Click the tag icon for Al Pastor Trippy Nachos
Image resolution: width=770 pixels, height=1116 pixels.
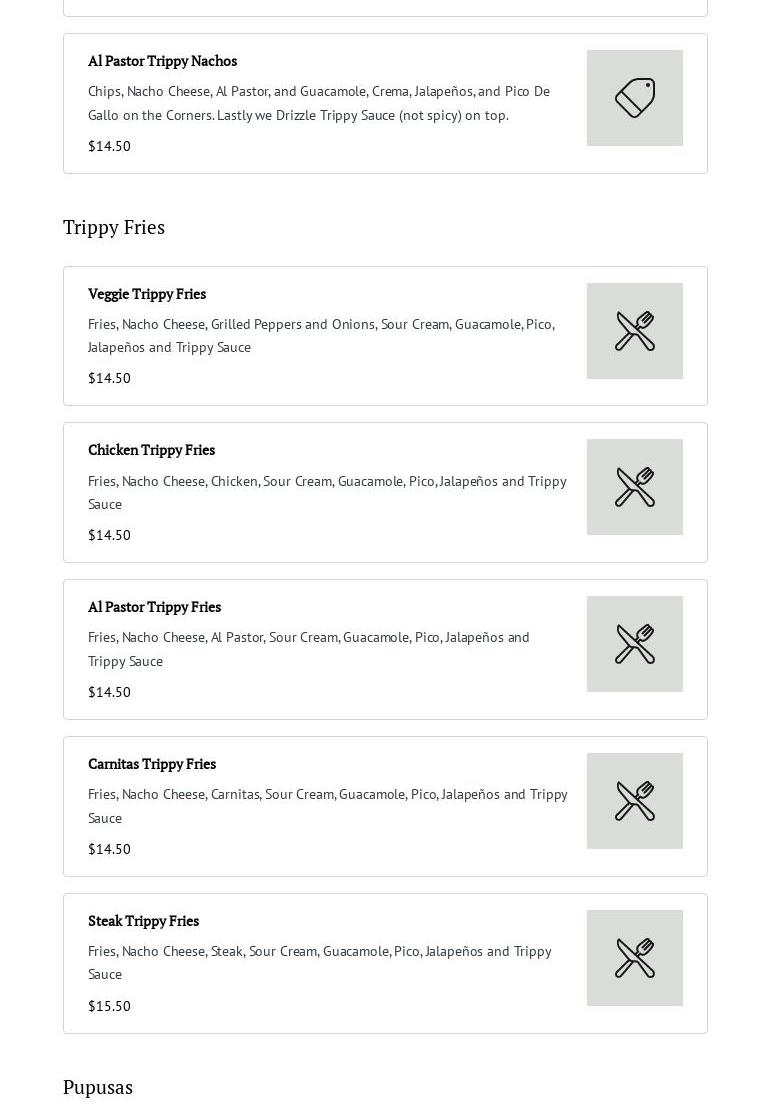(635, 98)
